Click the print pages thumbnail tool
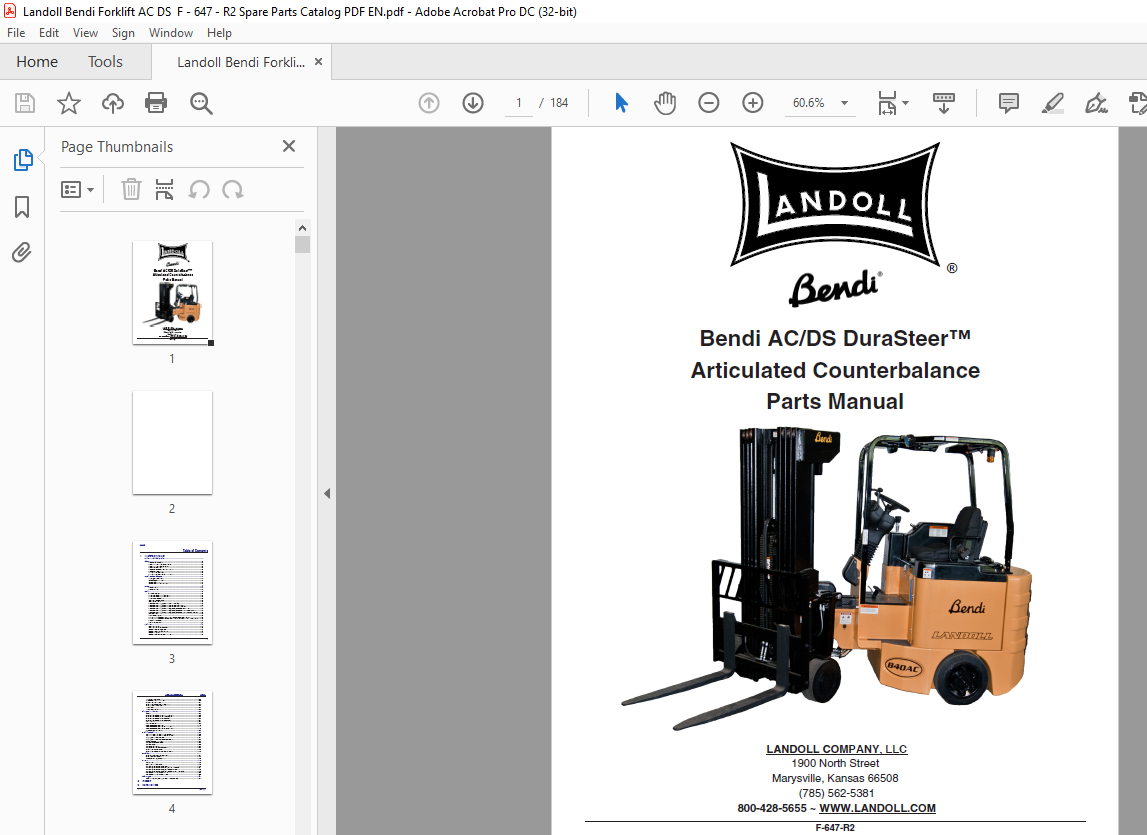The width and height of the screenshot is (1147, 835). pos(165,190)
